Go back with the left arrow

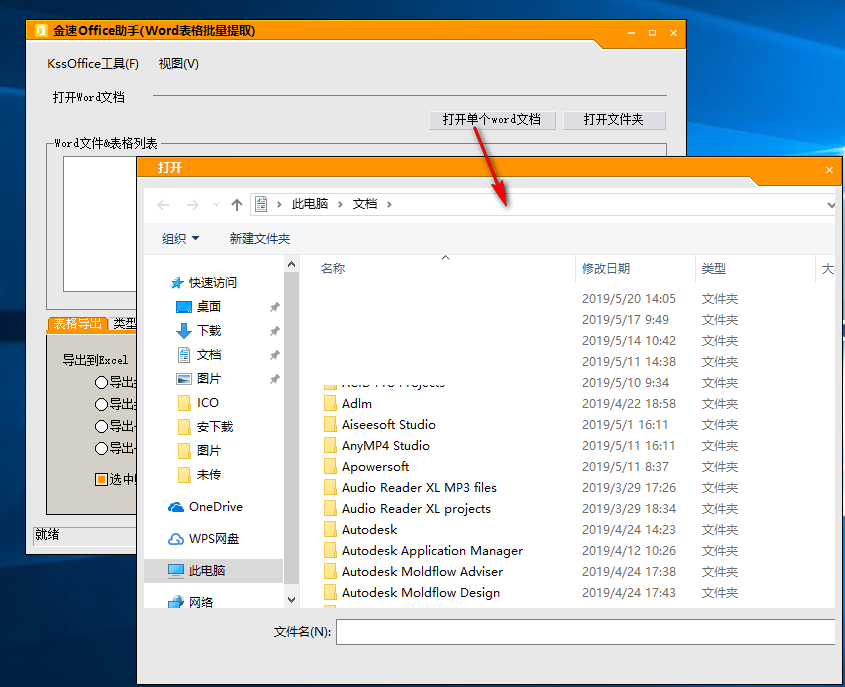point(163,205)
